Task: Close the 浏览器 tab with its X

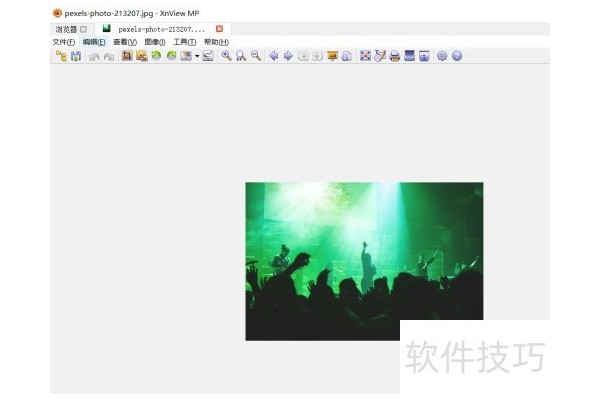Action: [x=83, y=29]
